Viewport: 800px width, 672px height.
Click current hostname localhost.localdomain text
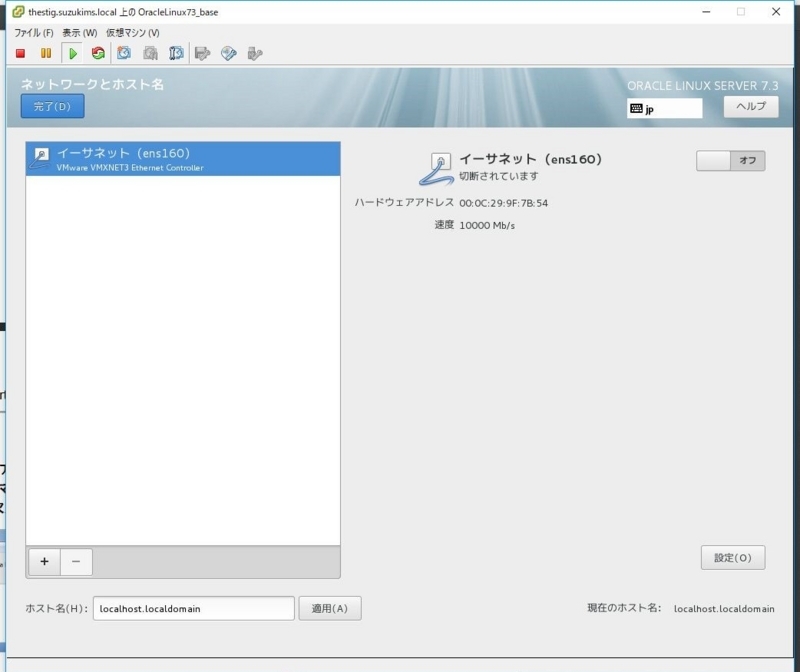click(x=724, y=609)
